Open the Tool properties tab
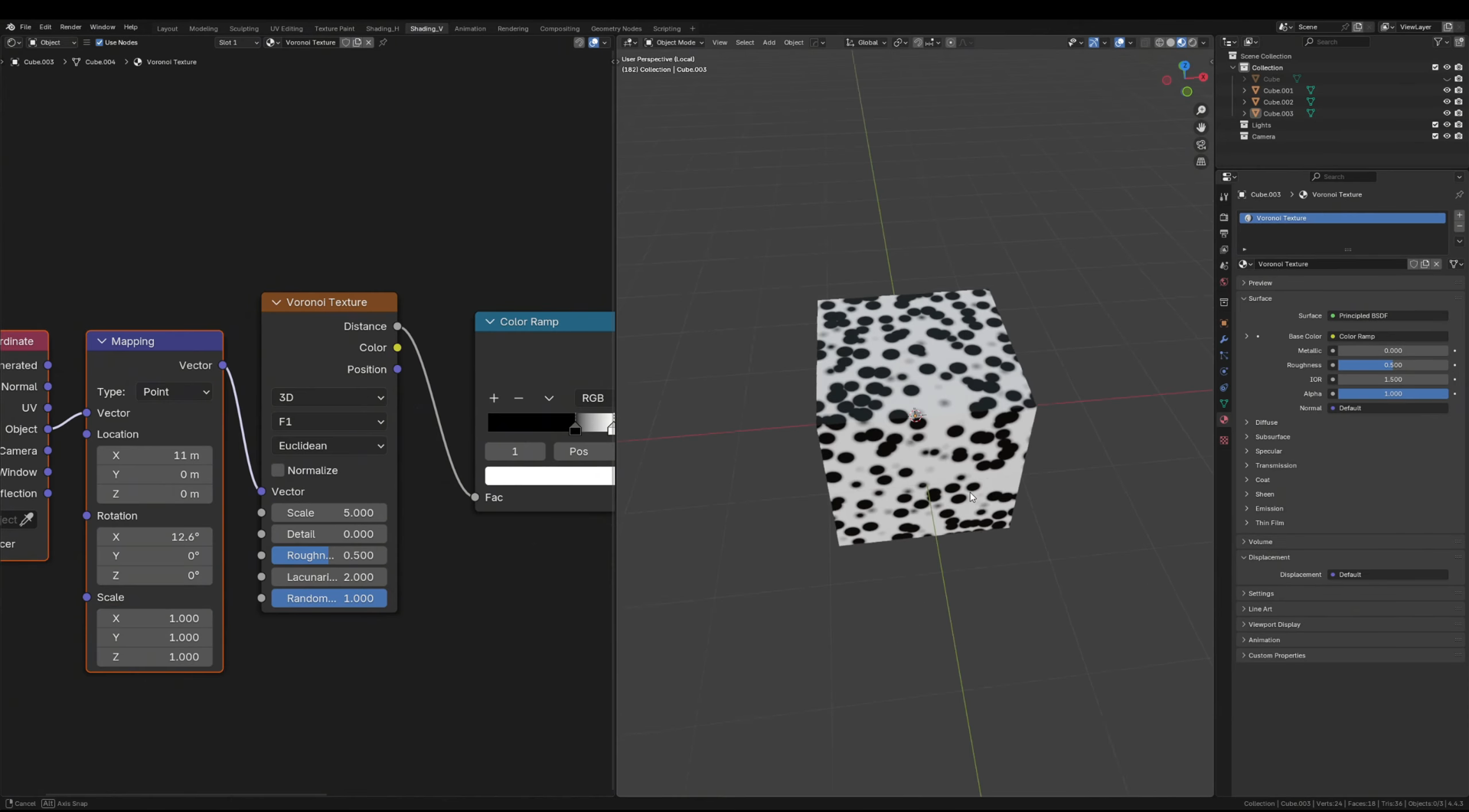The image size is (1469, 812). [1224, 197]
